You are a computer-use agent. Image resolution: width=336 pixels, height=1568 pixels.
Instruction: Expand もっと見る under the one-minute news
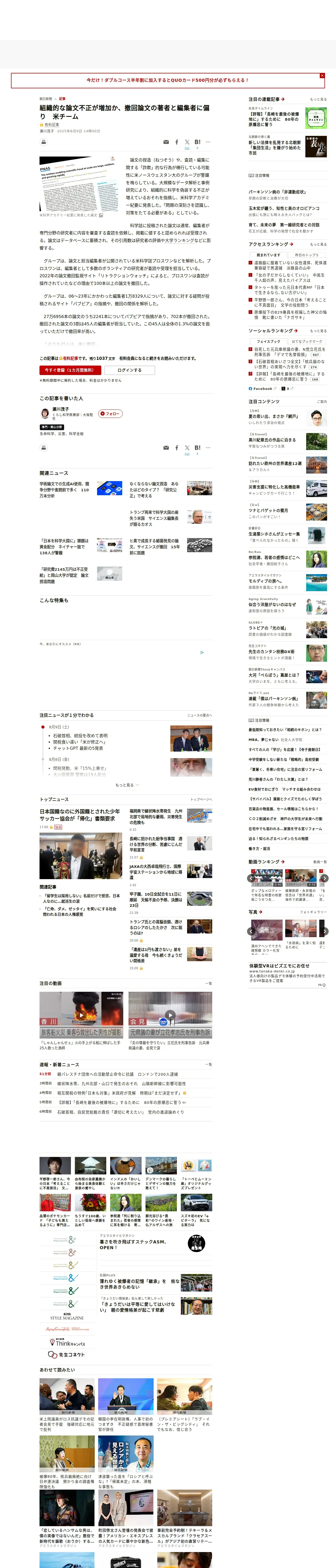click(127, 785)
